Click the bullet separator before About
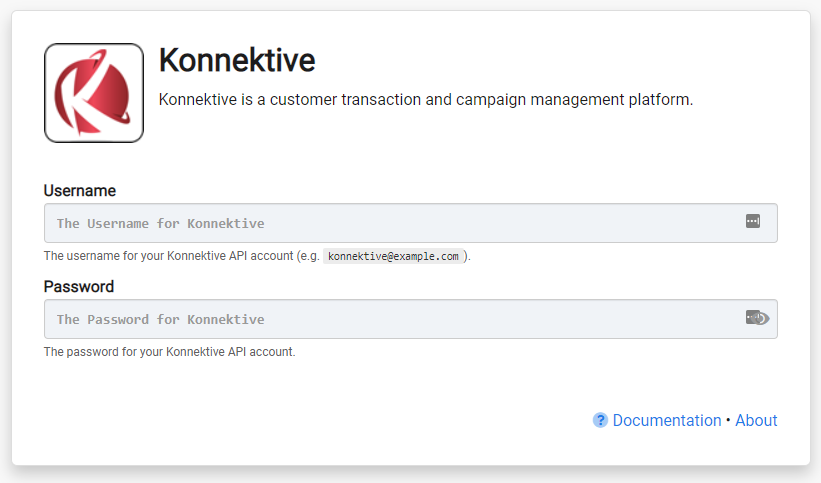The image size is (821, 483). (728, 420)
